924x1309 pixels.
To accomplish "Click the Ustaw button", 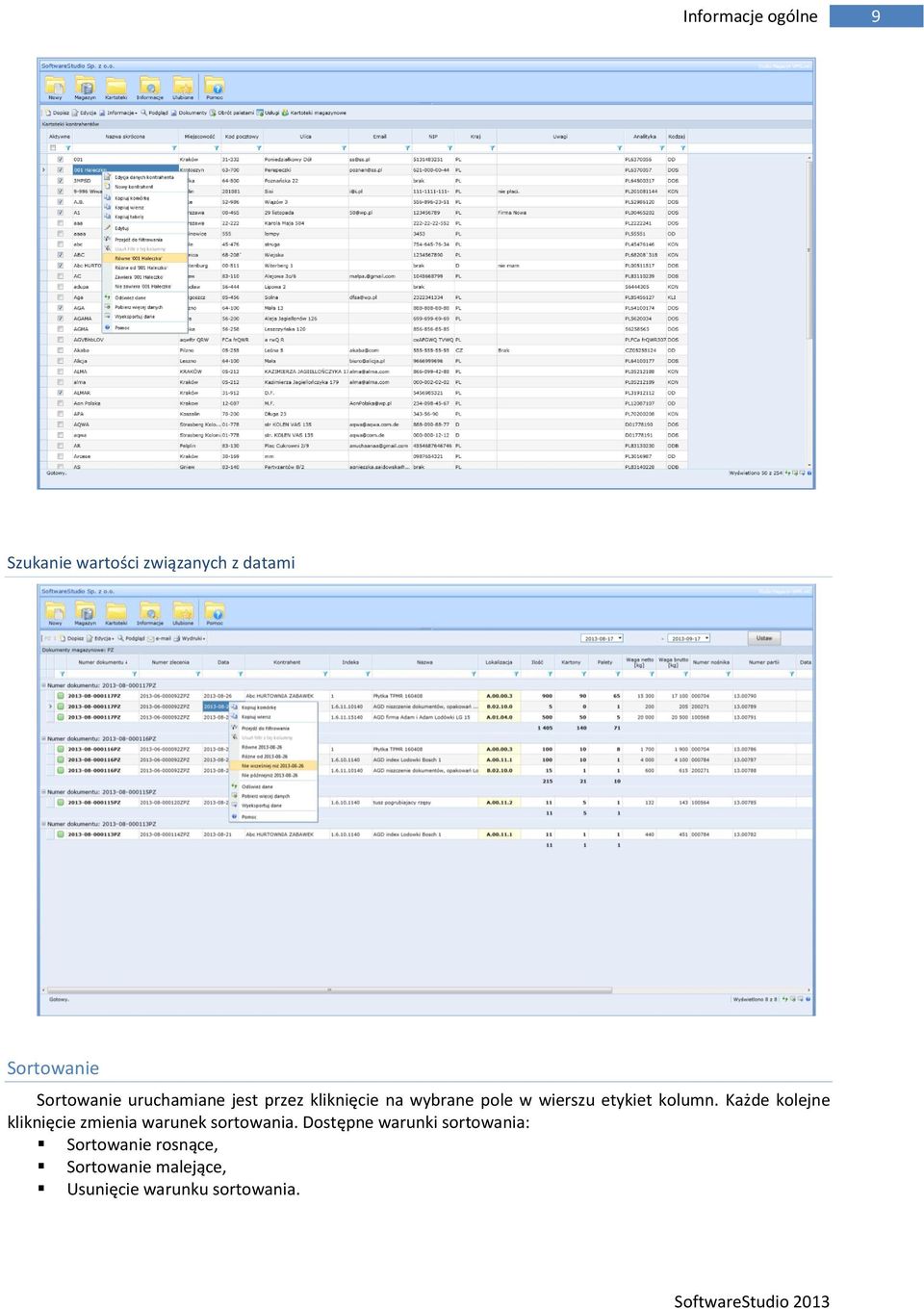I will click(764, 638).
